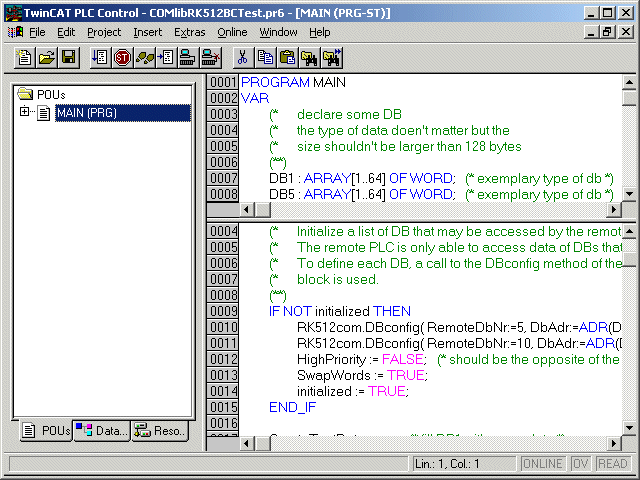Click the Find binoculars icon

tap(309, 57)
